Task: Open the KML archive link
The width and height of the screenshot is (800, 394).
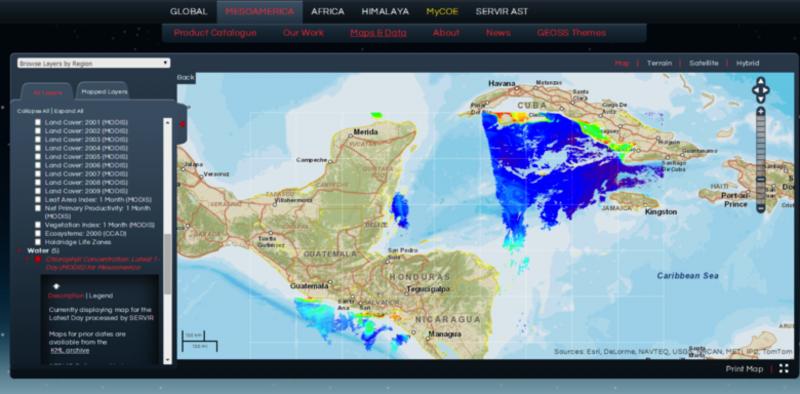Action: [x=69, y=350]
